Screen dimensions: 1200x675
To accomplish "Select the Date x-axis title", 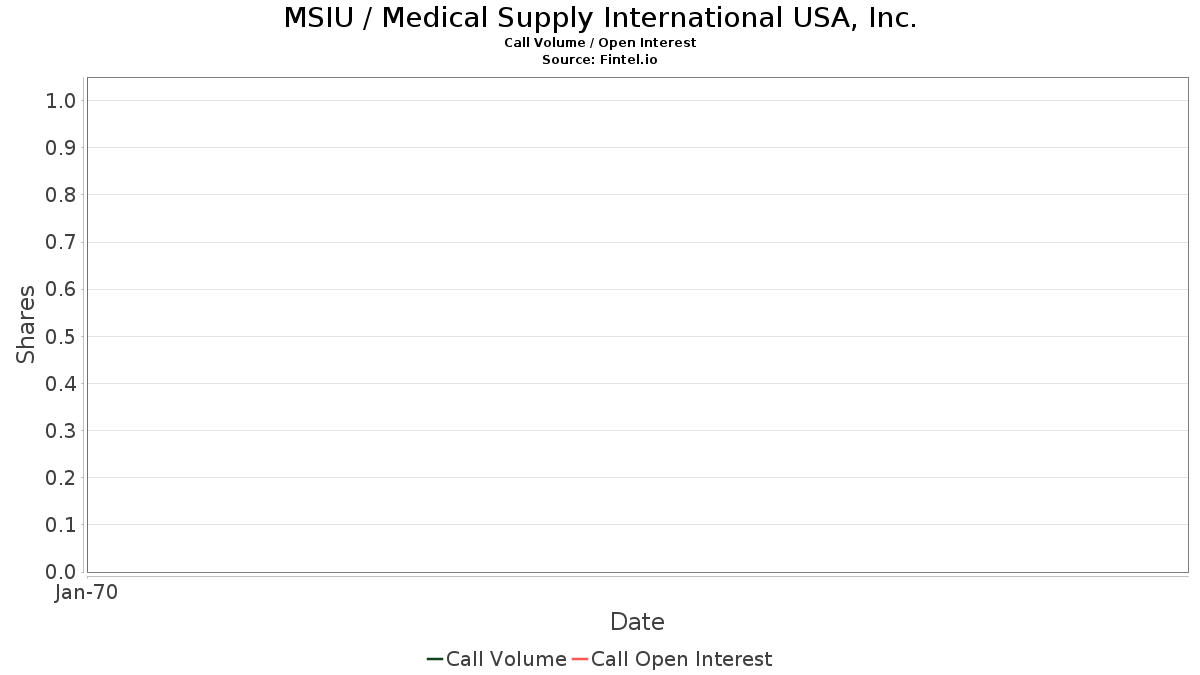I will pyautogui.click(x=637, y=622).
